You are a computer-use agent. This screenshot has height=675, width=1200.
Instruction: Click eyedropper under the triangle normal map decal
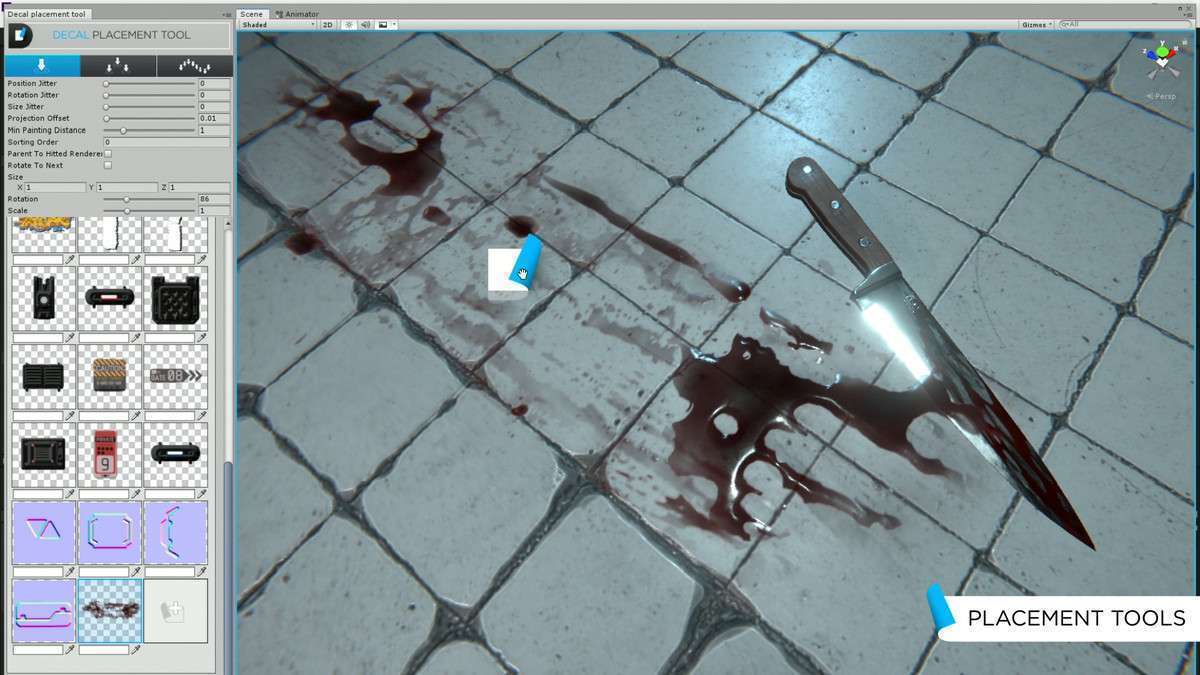(x=71, y=572)
